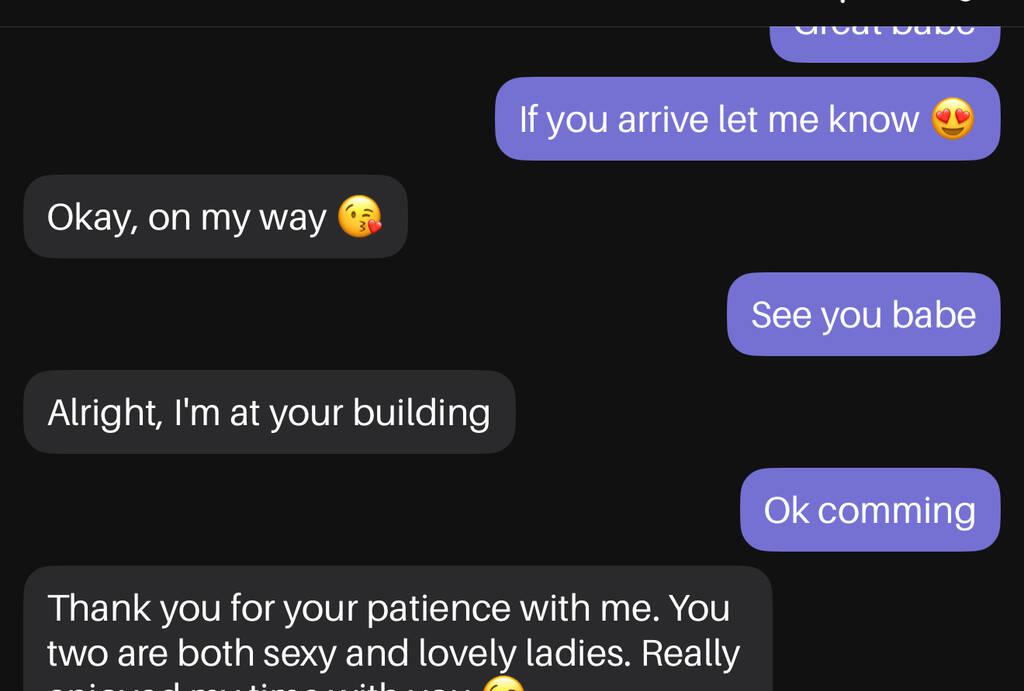This screenshot has height=691, width=1024.
Task: Tap the 'Thank you for your patience' message
Action: 397,630
